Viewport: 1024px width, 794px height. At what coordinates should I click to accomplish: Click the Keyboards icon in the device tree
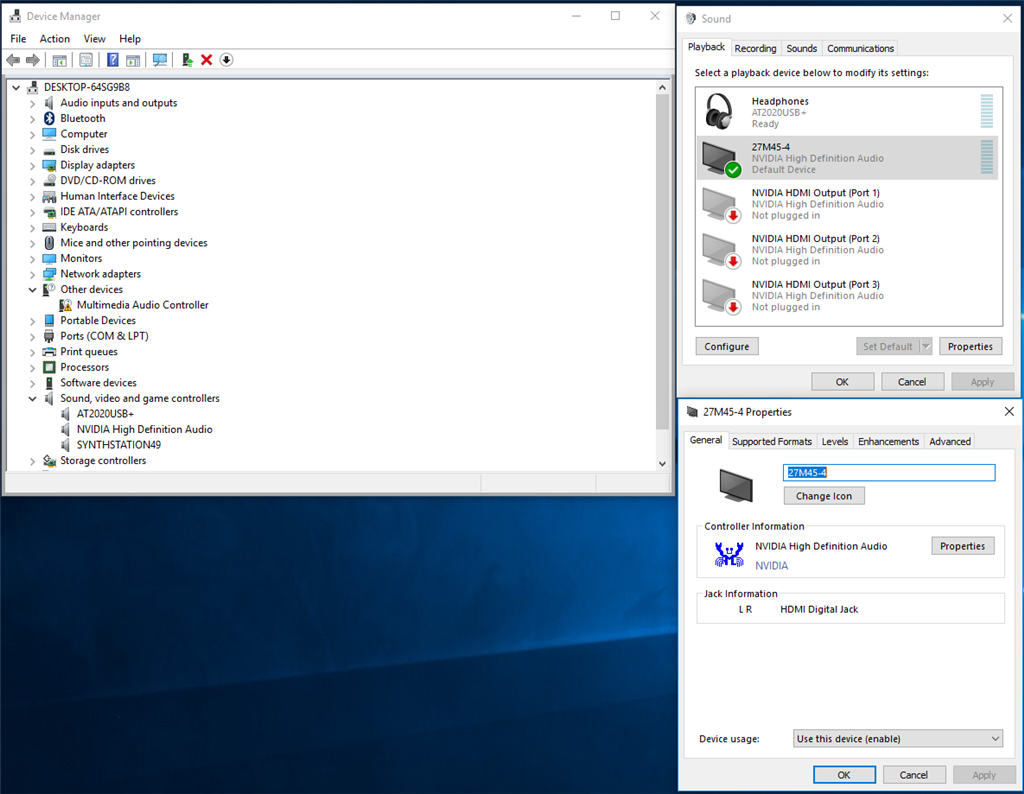pos(49,227)
